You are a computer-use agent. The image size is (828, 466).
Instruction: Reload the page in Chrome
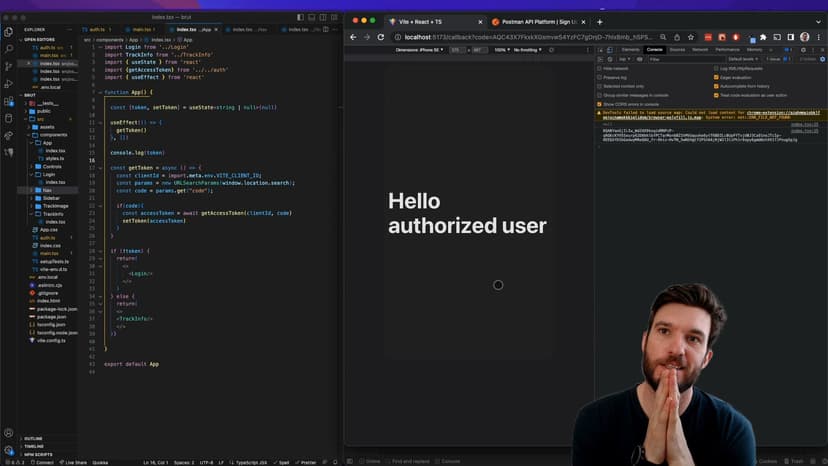[381, 37]
